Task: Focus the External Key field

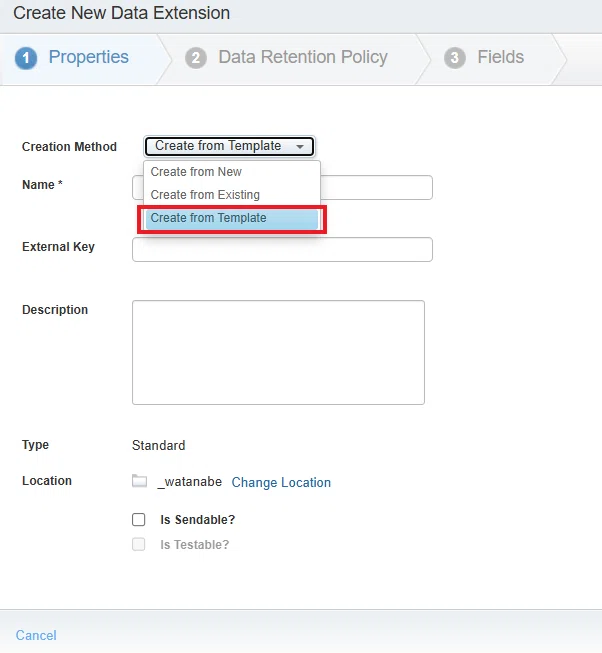Action: 282,249
